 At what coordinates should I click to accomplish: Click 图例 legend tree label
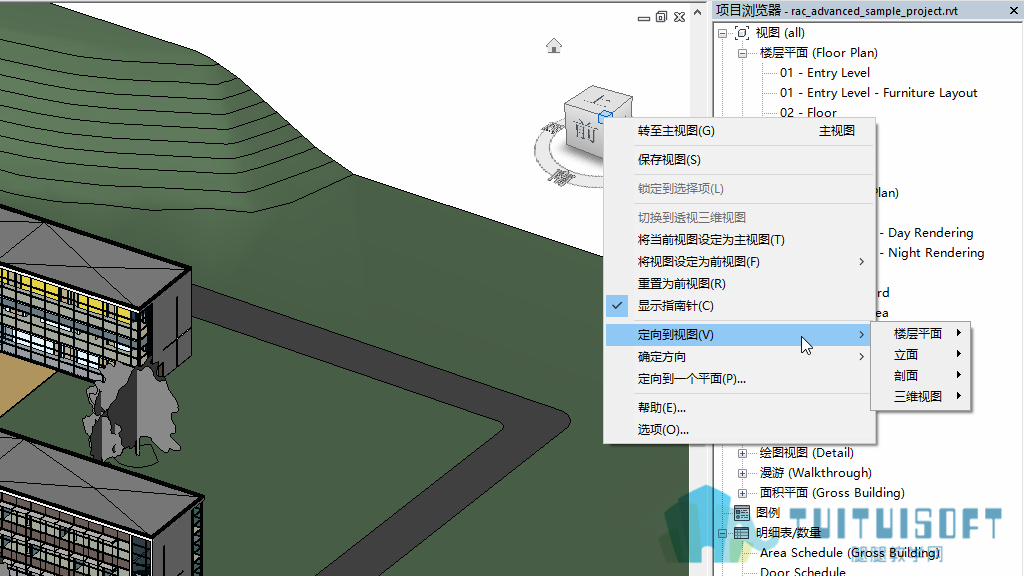(768, 513)
